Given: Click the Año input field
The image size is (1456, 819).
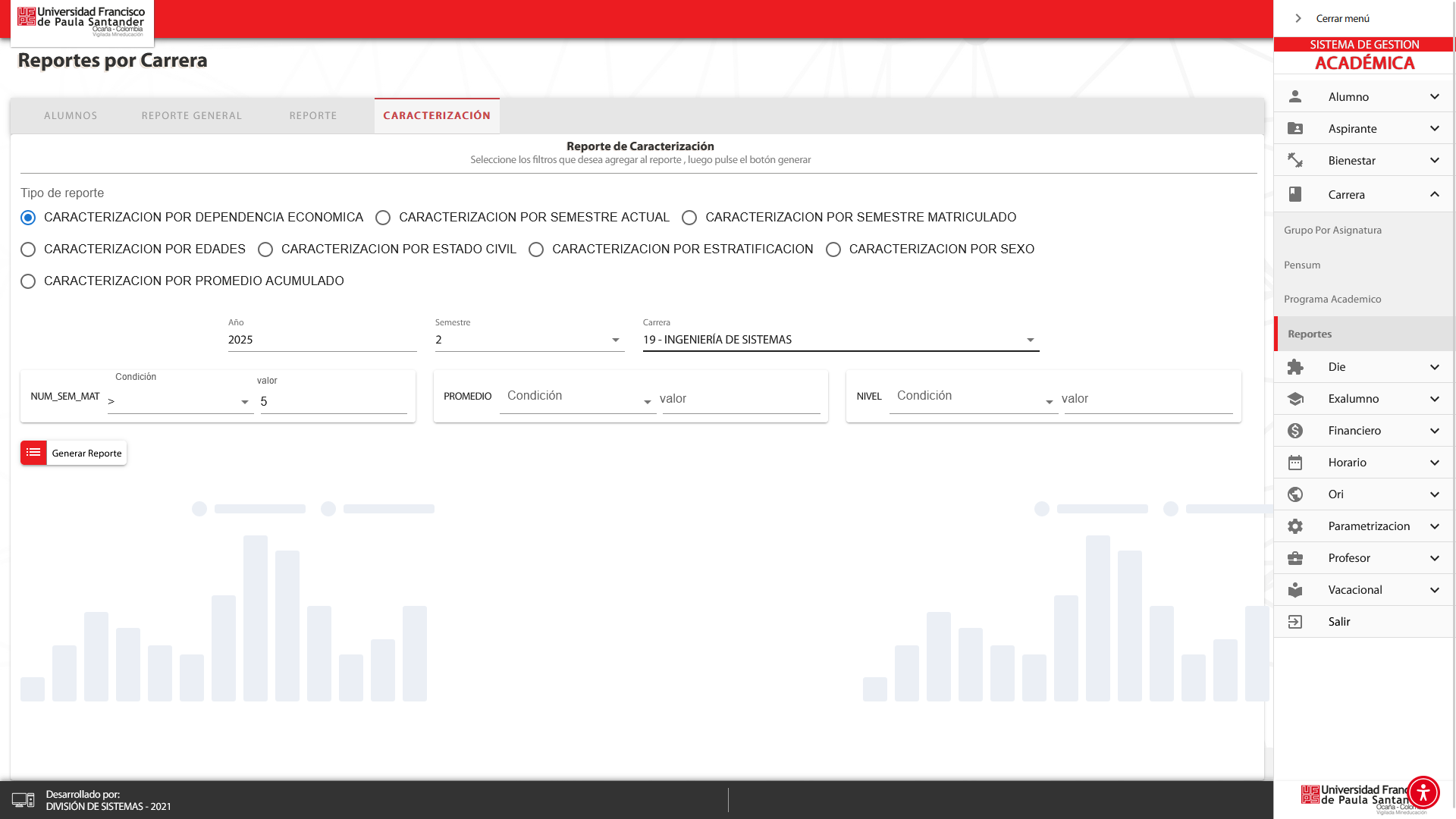Looking at the screenshot, I should coord(322,340).
